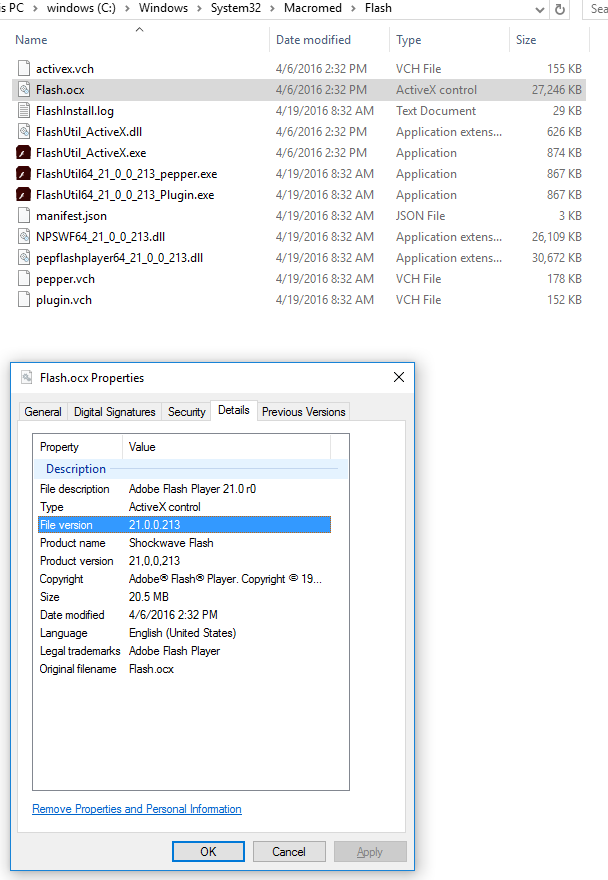Open Remove Properties and Personal Information link
Viewport: 608px width, 880px height.
click(137, 809)
